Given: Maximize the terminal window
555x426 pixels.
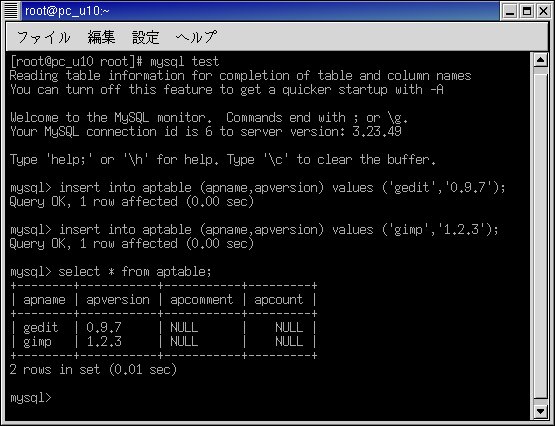Looking at the screenshot, I should pos(527,12).
